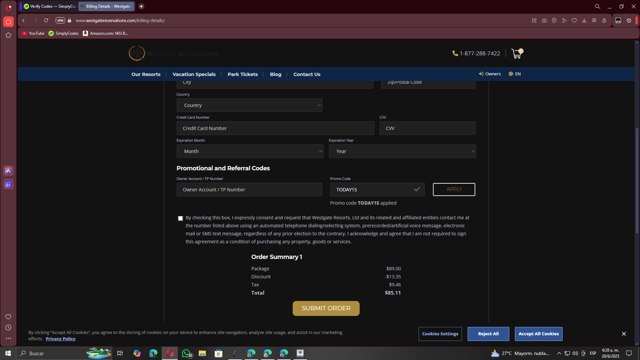The height and width of the screenshot is (360, 640).
Task: Open File Explorer in the taskbar
Action: pyautogui.click(x=202, y=353)
